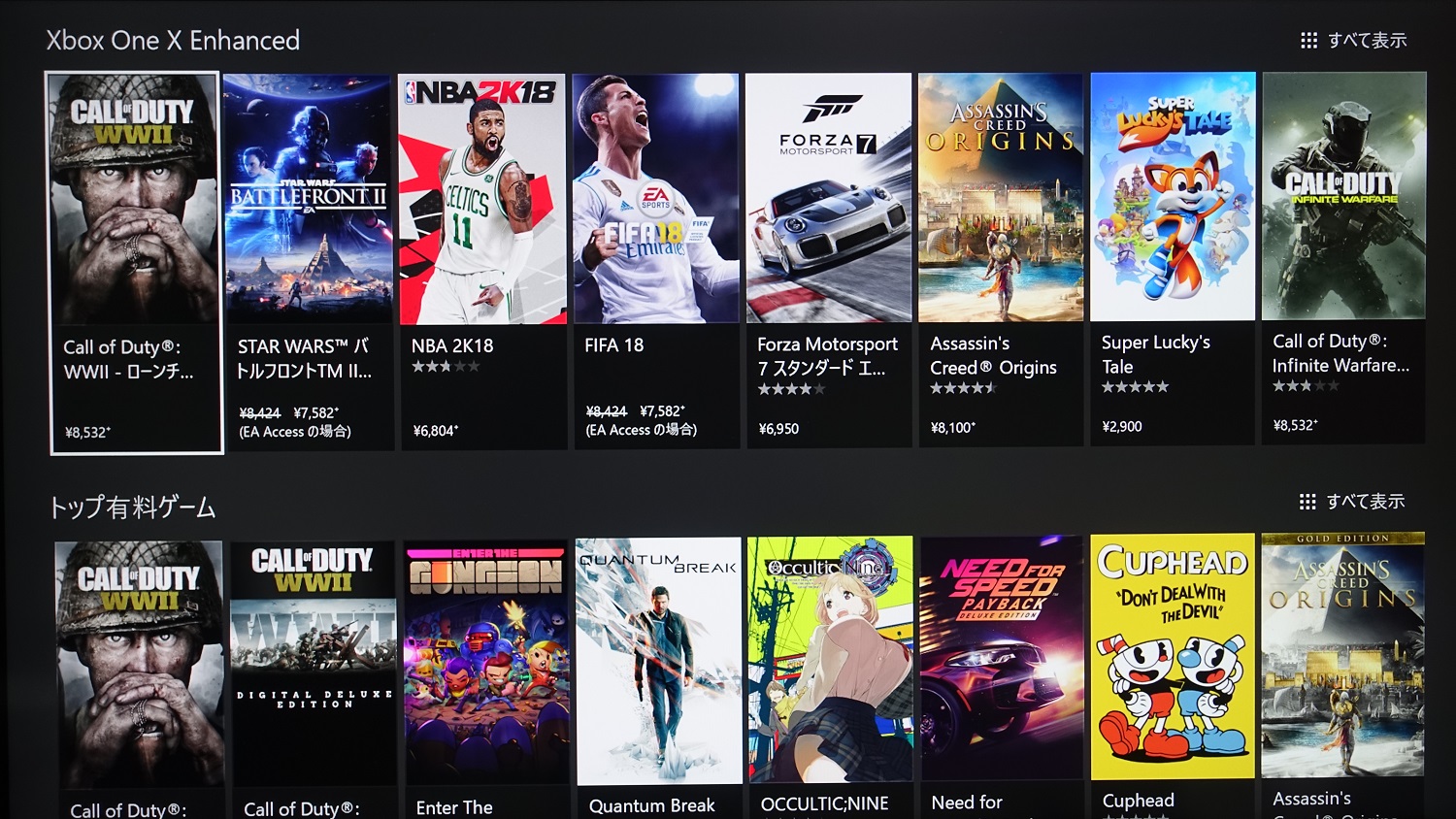Click the "NBA 2K18" title text
The image size is (1456, 819).
452,345
